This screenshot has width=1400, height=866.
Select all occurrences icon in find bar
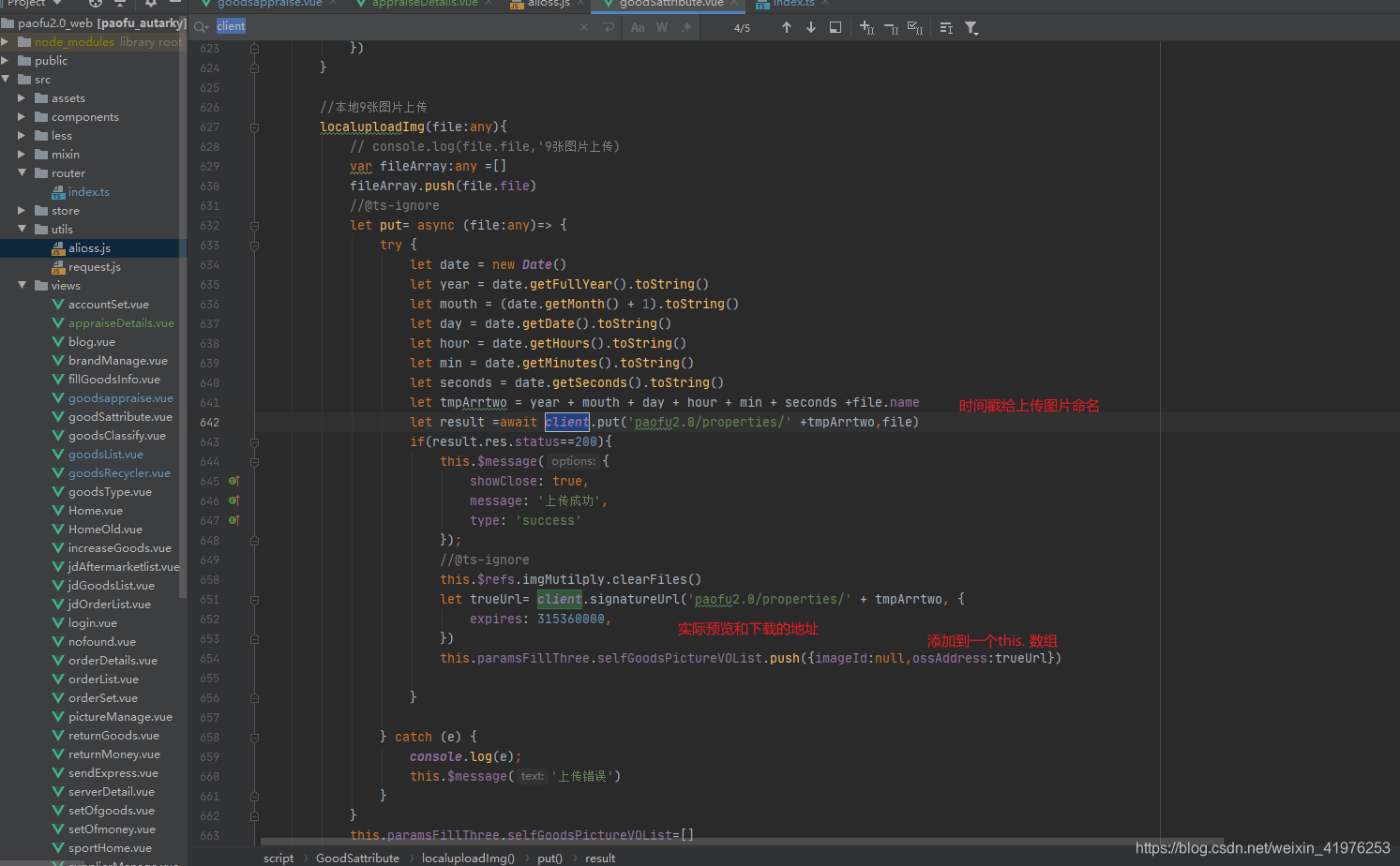pyautogui.click(x=915, y=27)
